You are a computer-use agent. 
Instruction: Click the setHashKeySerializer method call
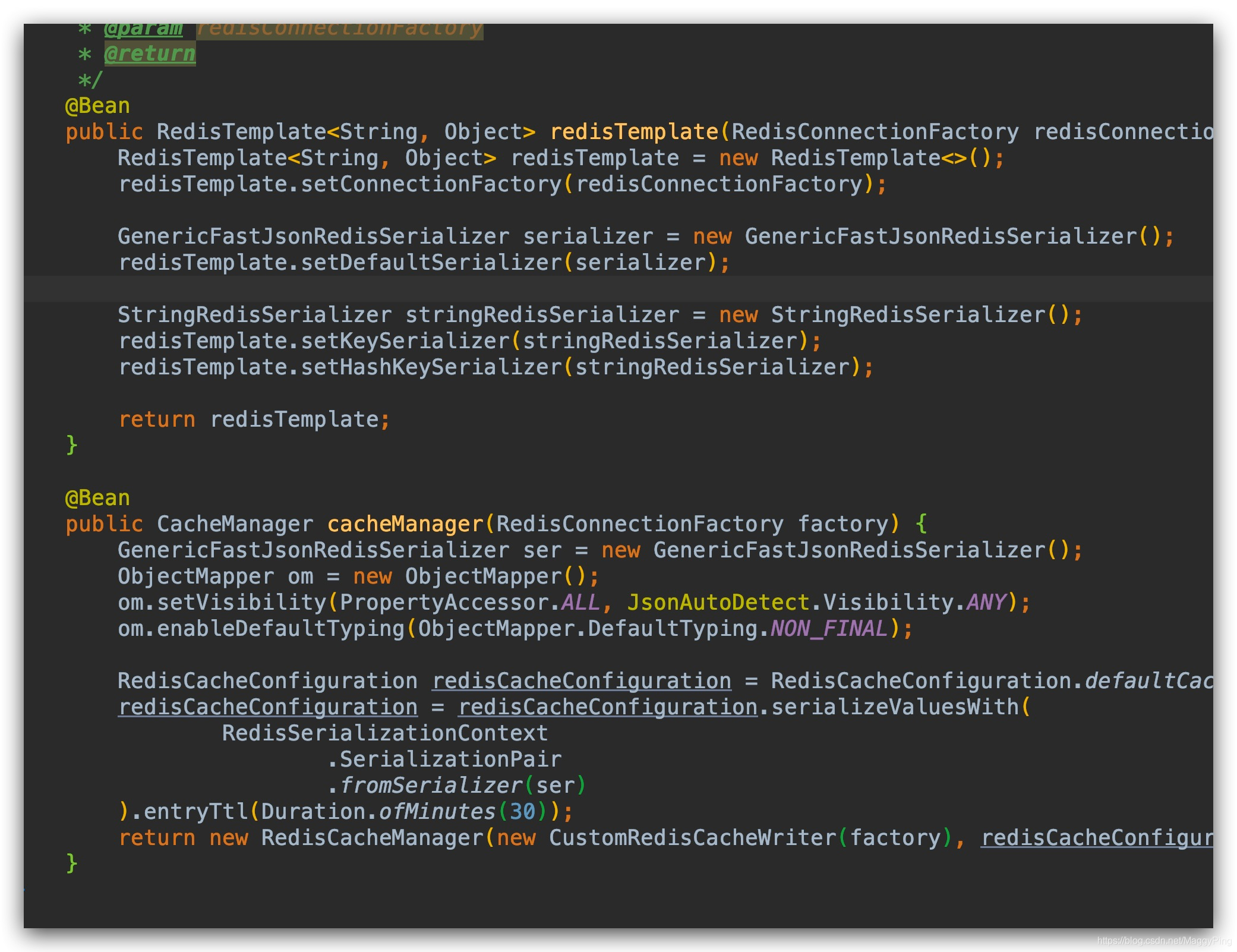click(x=431, y=367)
